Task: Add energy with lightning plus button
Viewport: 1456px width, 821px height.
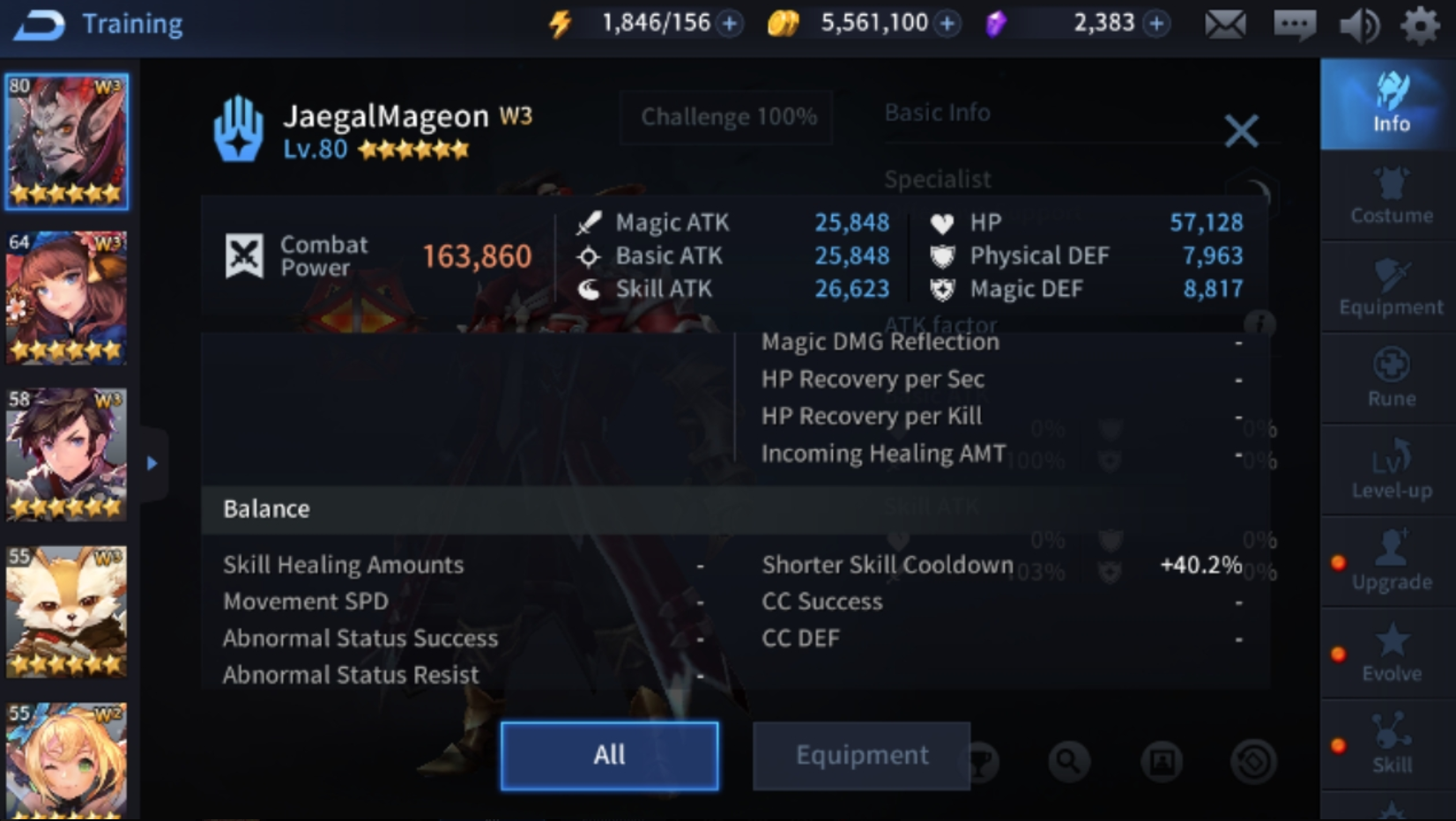Action: pos(730,24)
